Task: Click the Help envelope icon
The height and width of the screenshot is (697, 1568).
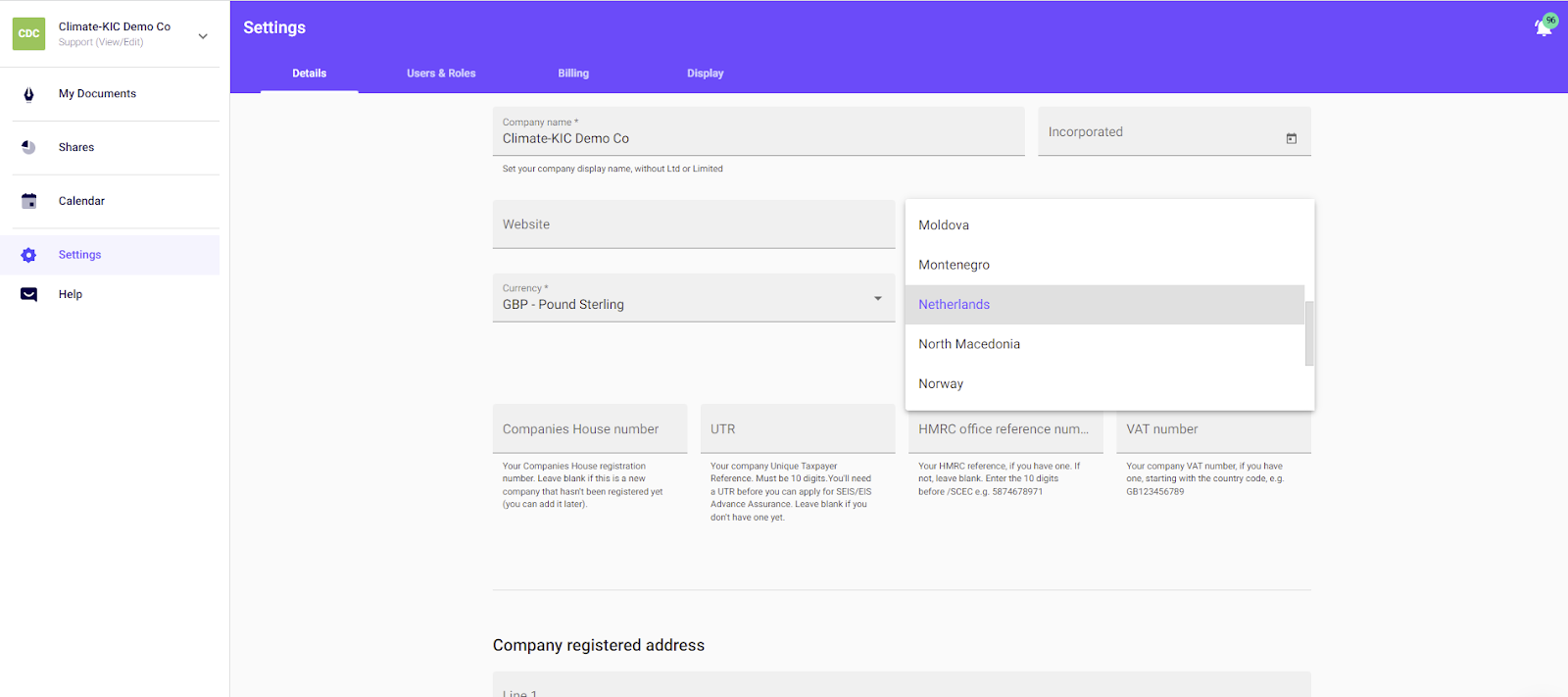Action: pyautogui.click(x=28, y=294)
